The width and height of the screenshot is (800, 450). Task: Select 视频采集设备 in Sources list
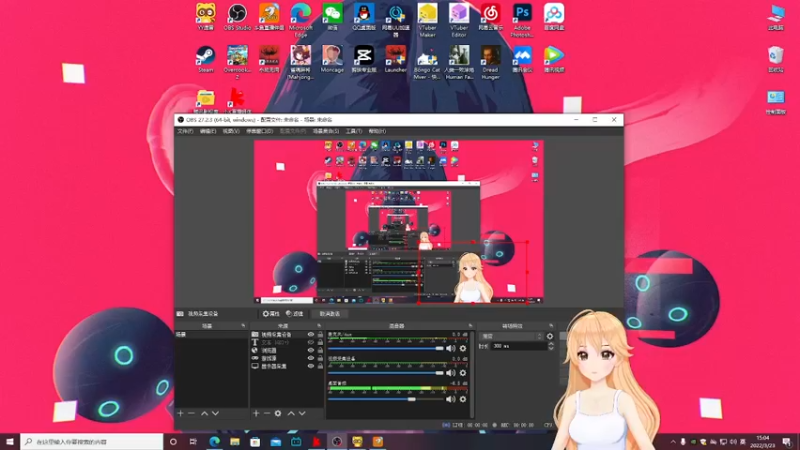pos(276,334)
